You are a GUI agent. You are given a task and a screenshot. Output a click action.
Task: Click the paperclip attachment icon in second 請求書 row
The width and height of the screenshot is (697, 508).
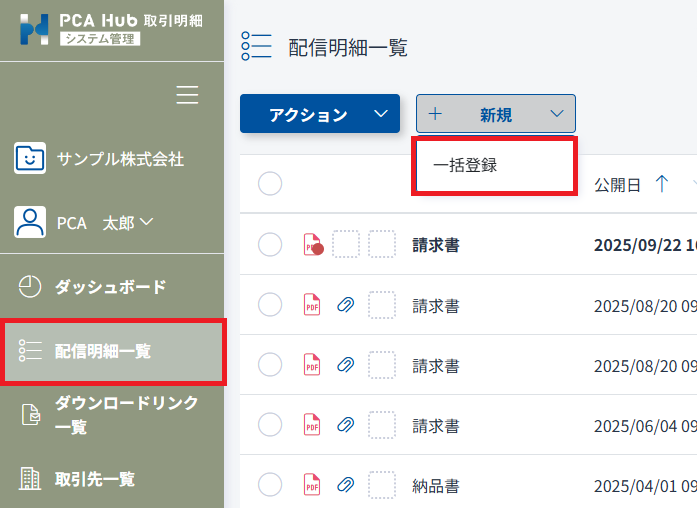[346, 306]
